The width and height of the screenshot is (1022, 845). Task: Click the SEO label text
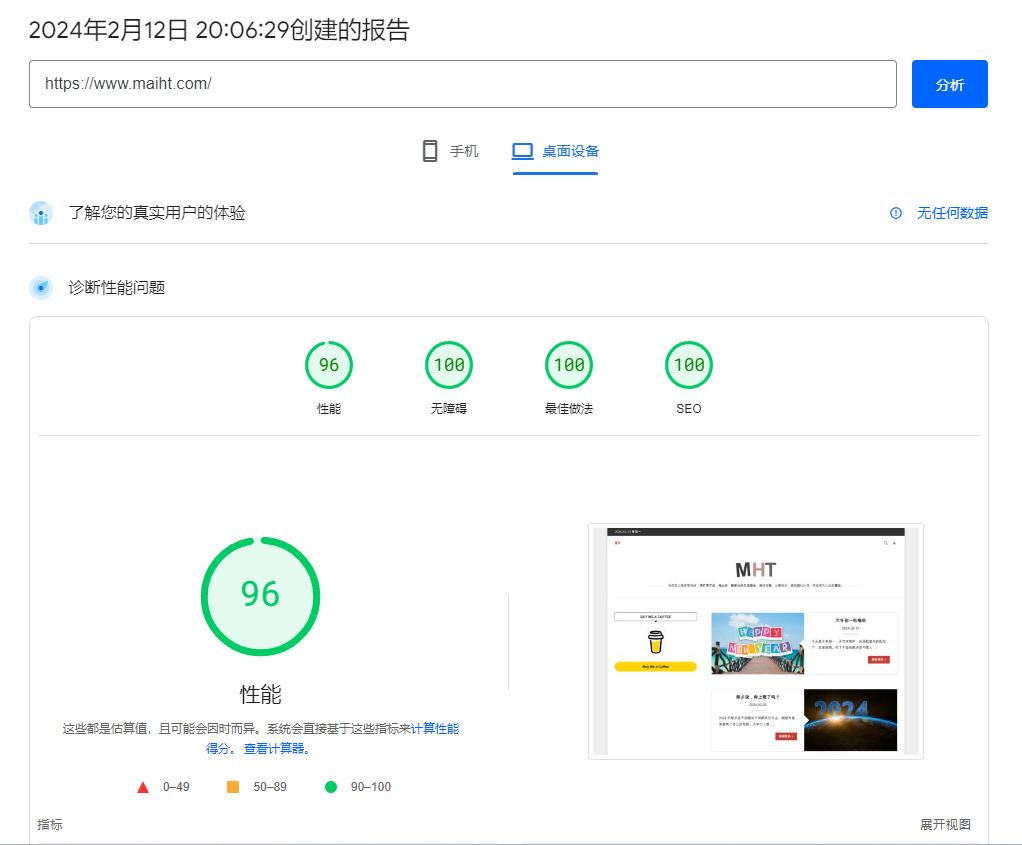[x=688, y=409]
